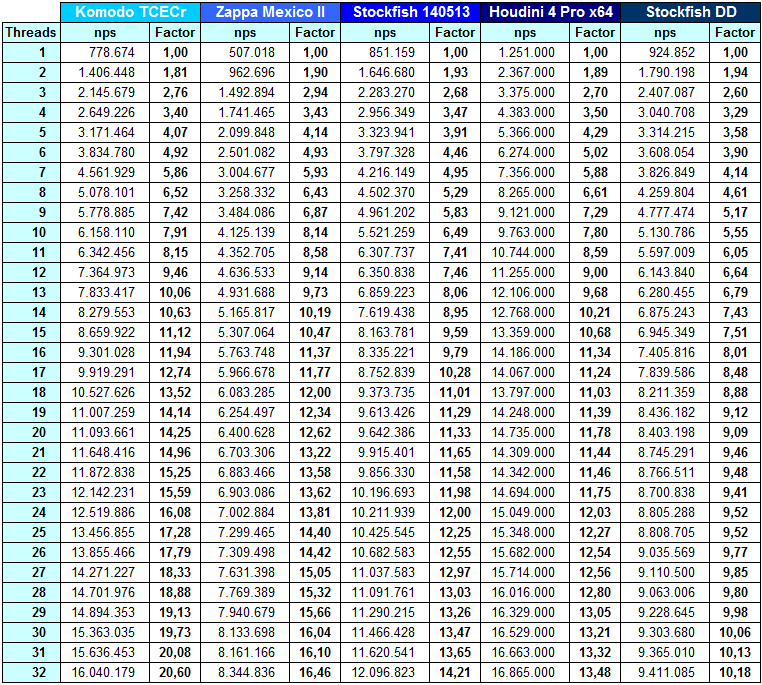Screen dimensions: 762x685
Task: Select cell with value 507.018
Action: point(245,52)
